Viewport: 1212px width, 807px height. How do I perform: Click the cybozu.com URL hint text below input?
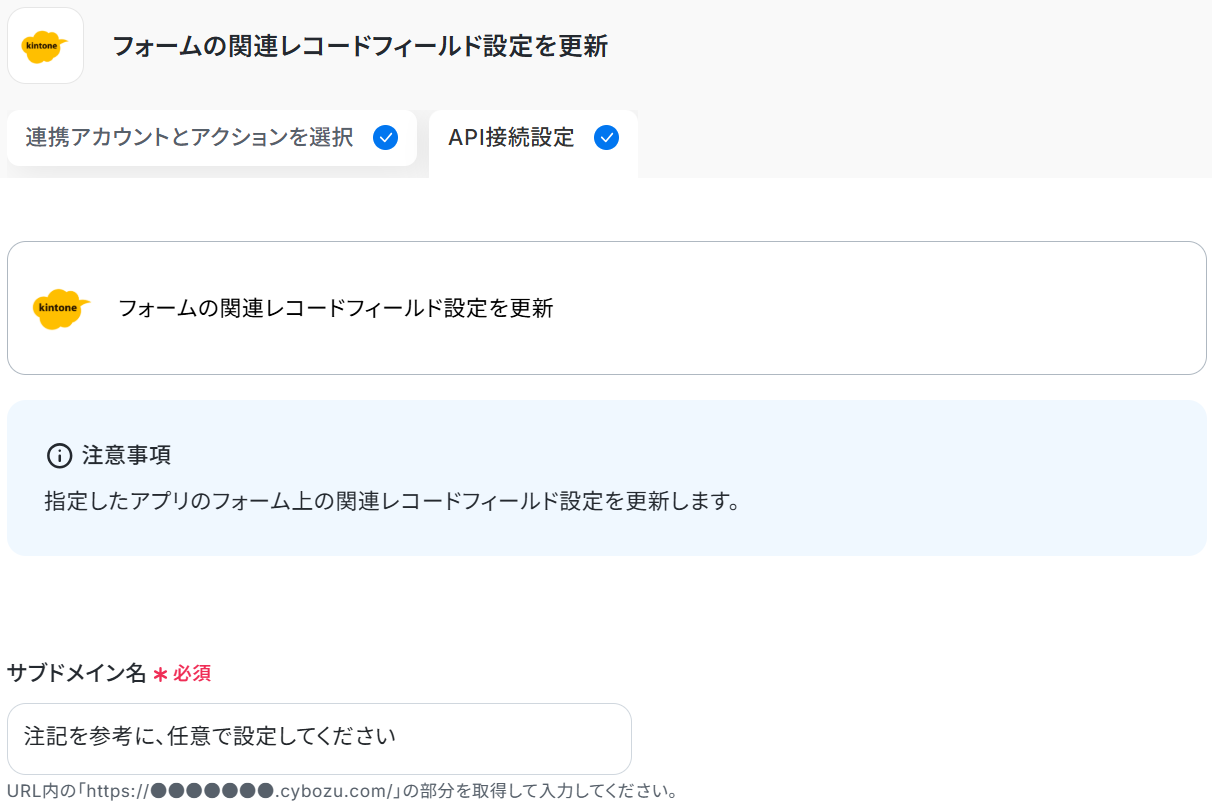330,791
